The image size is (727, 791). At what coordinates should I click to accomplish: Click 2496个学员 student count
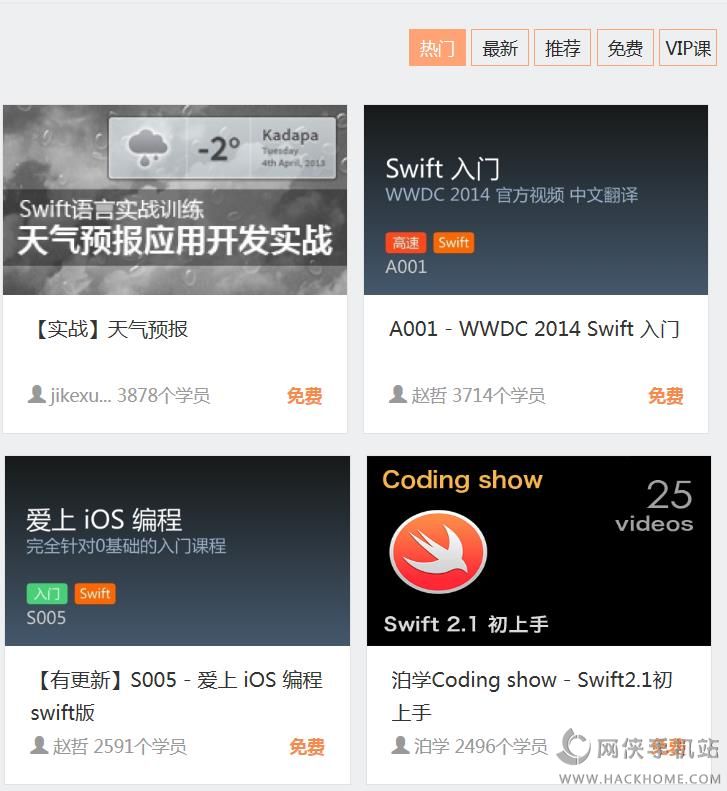click(501, 746)
